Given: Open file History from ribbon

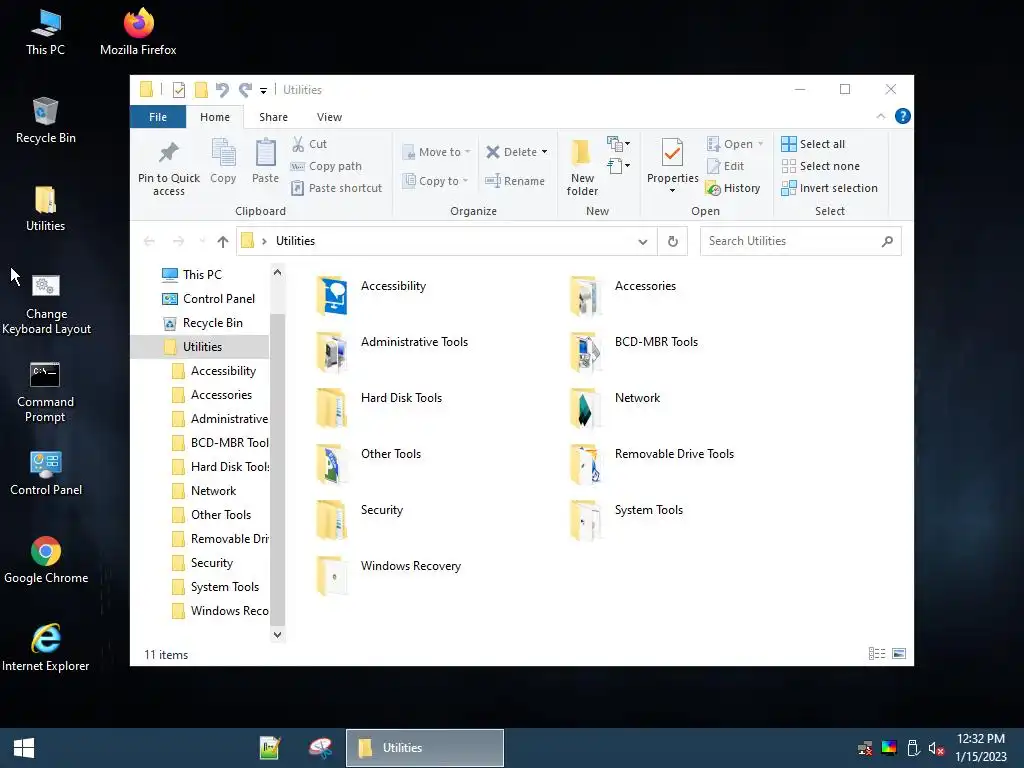Looking at the screenshot, I should tap(733, 188).
